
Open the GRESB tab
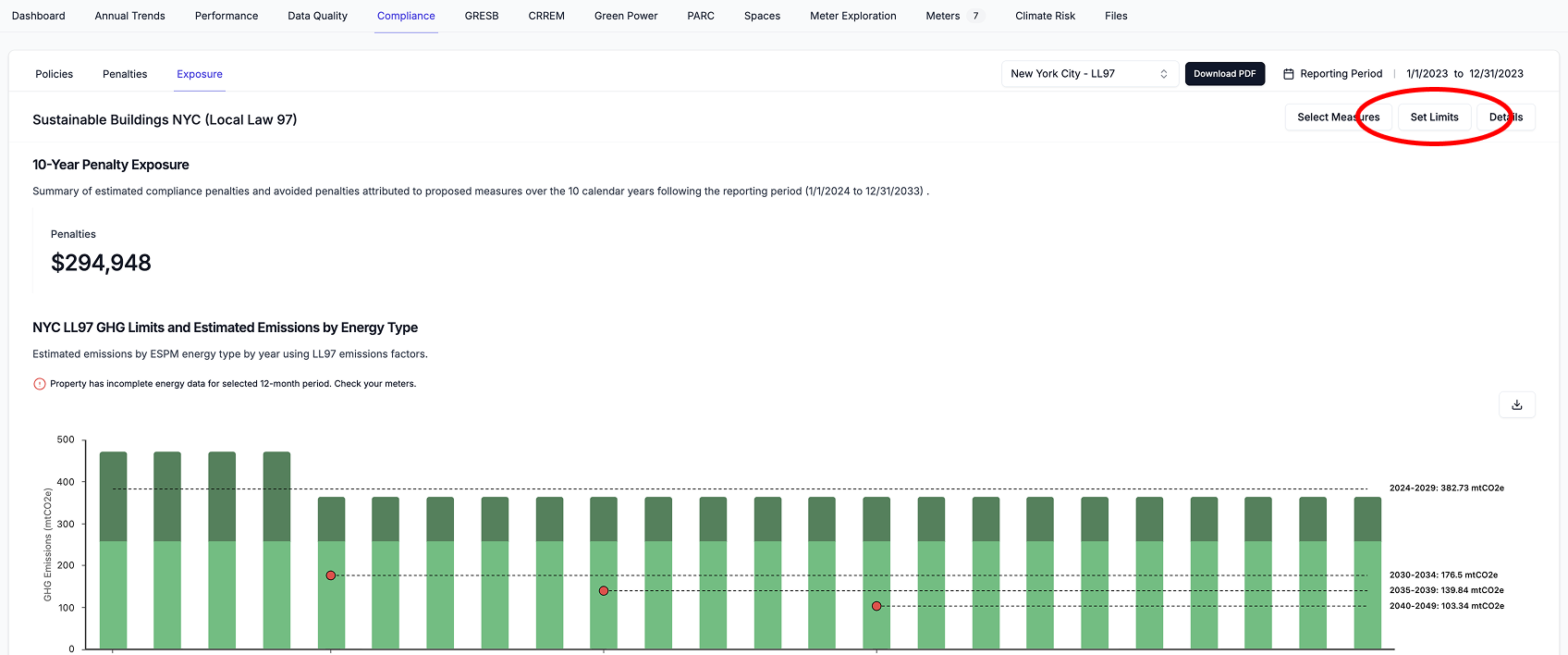(482, 16)
